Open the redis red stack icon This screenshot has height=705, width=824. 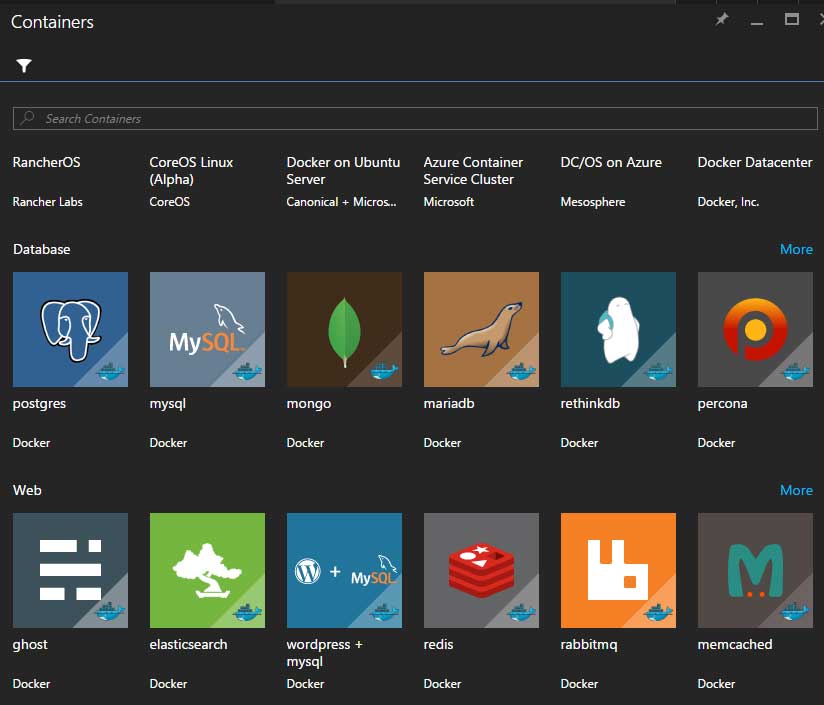(481, 570)
